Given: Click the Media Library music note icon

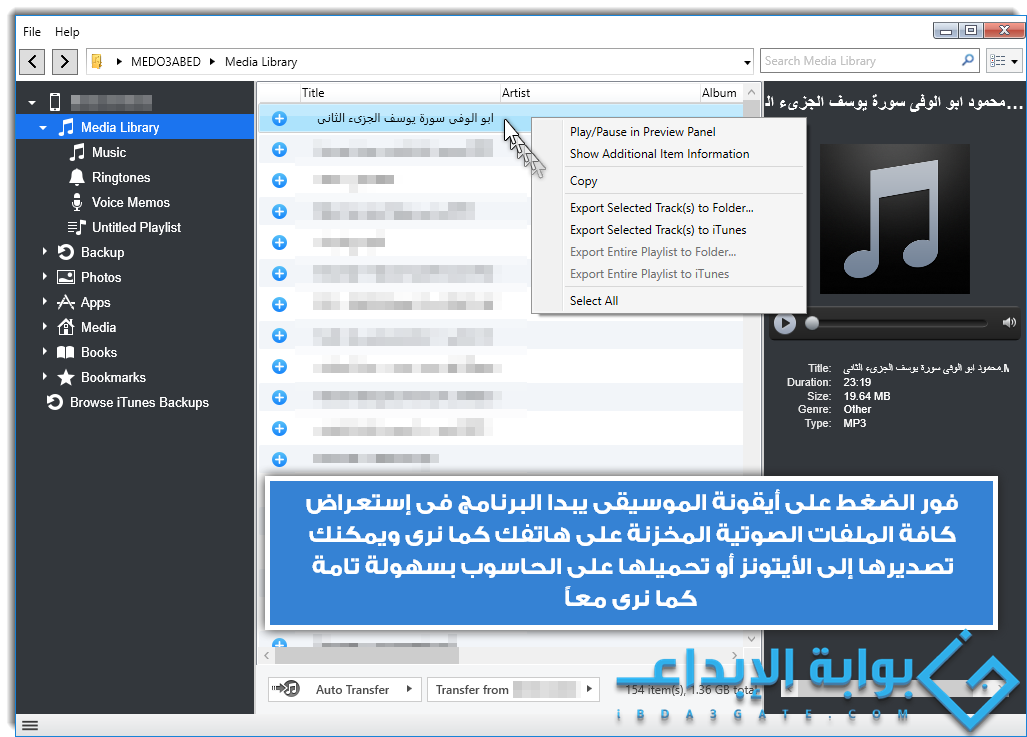Looking at the screenshot, I should 65,127.
